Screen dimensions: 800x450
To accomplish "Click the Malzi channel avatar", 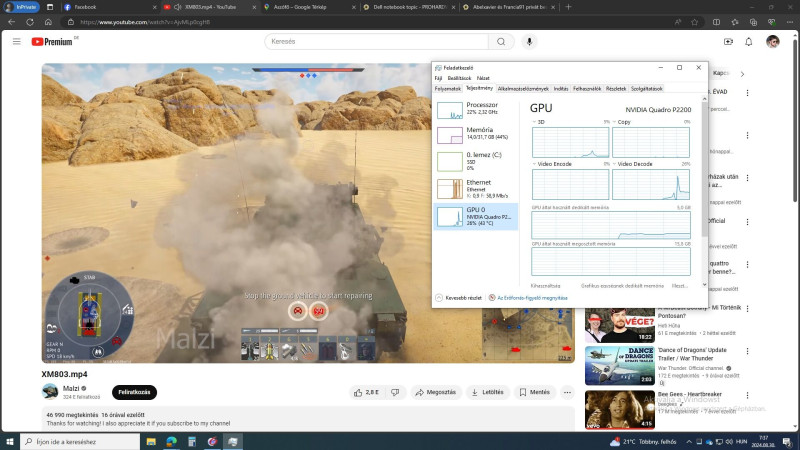I will pyautogui.click(x=50, y=391).
